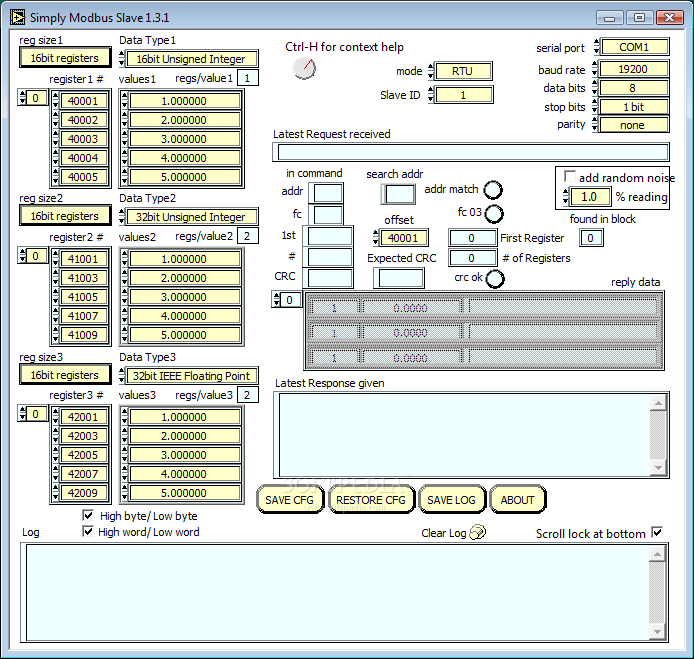Click register 42009 field

pyautogui.click(x=83, y=493)
